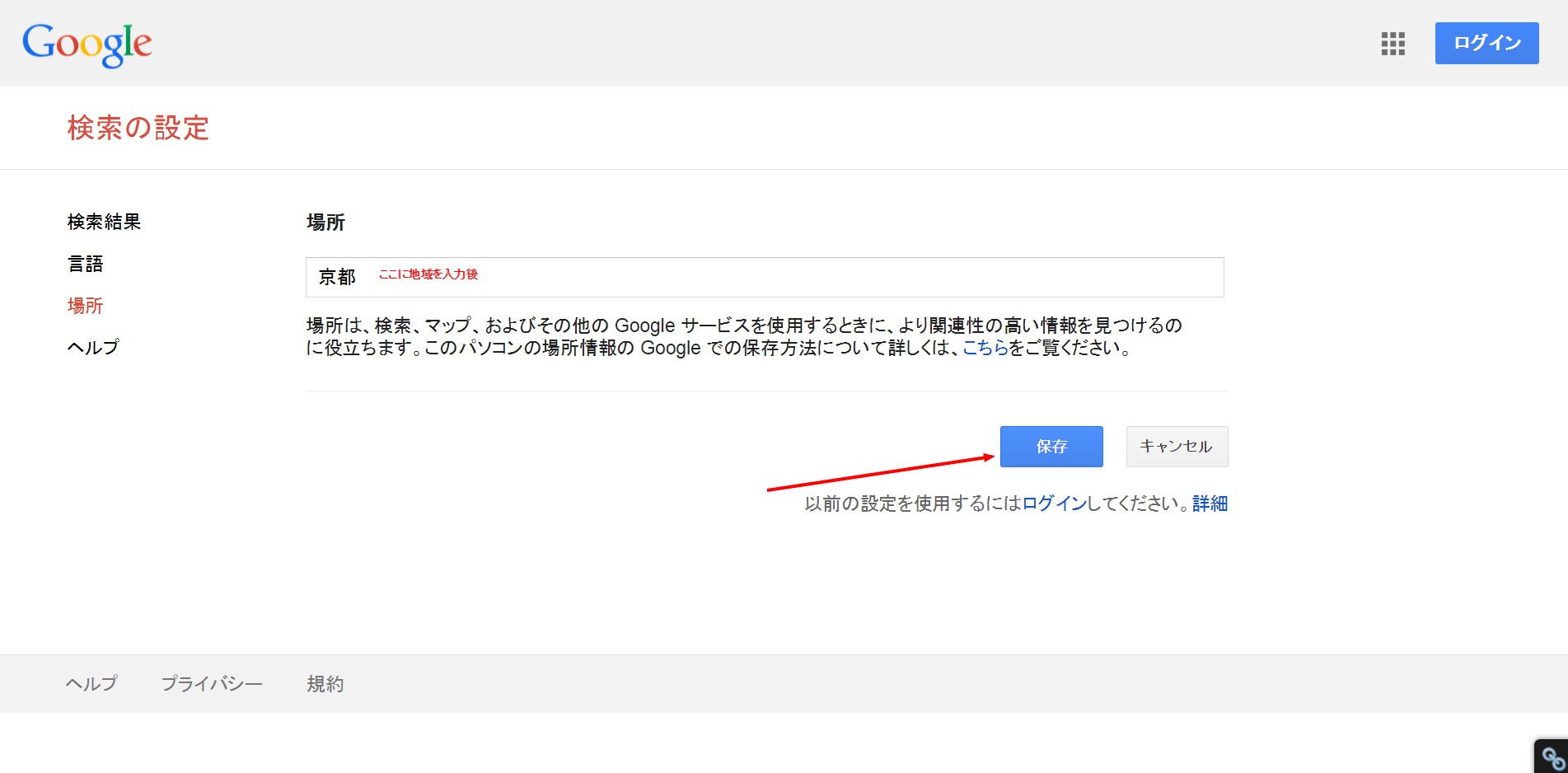The image size is (1568, 773).
Task: Open the 言語 settings section
Action: (x=86, y=264)
